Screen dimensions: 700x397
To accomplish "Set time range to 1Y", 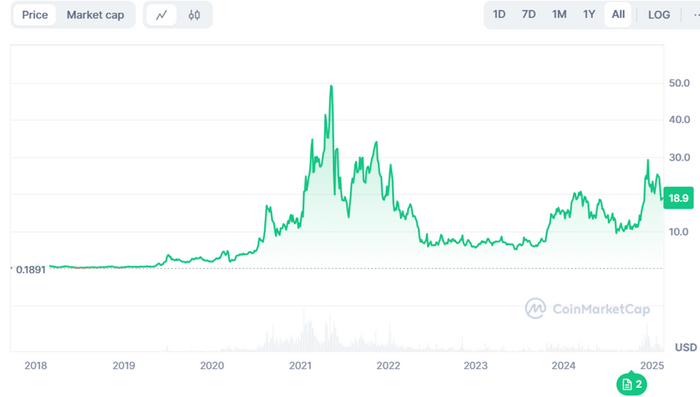I will [589, 15].
